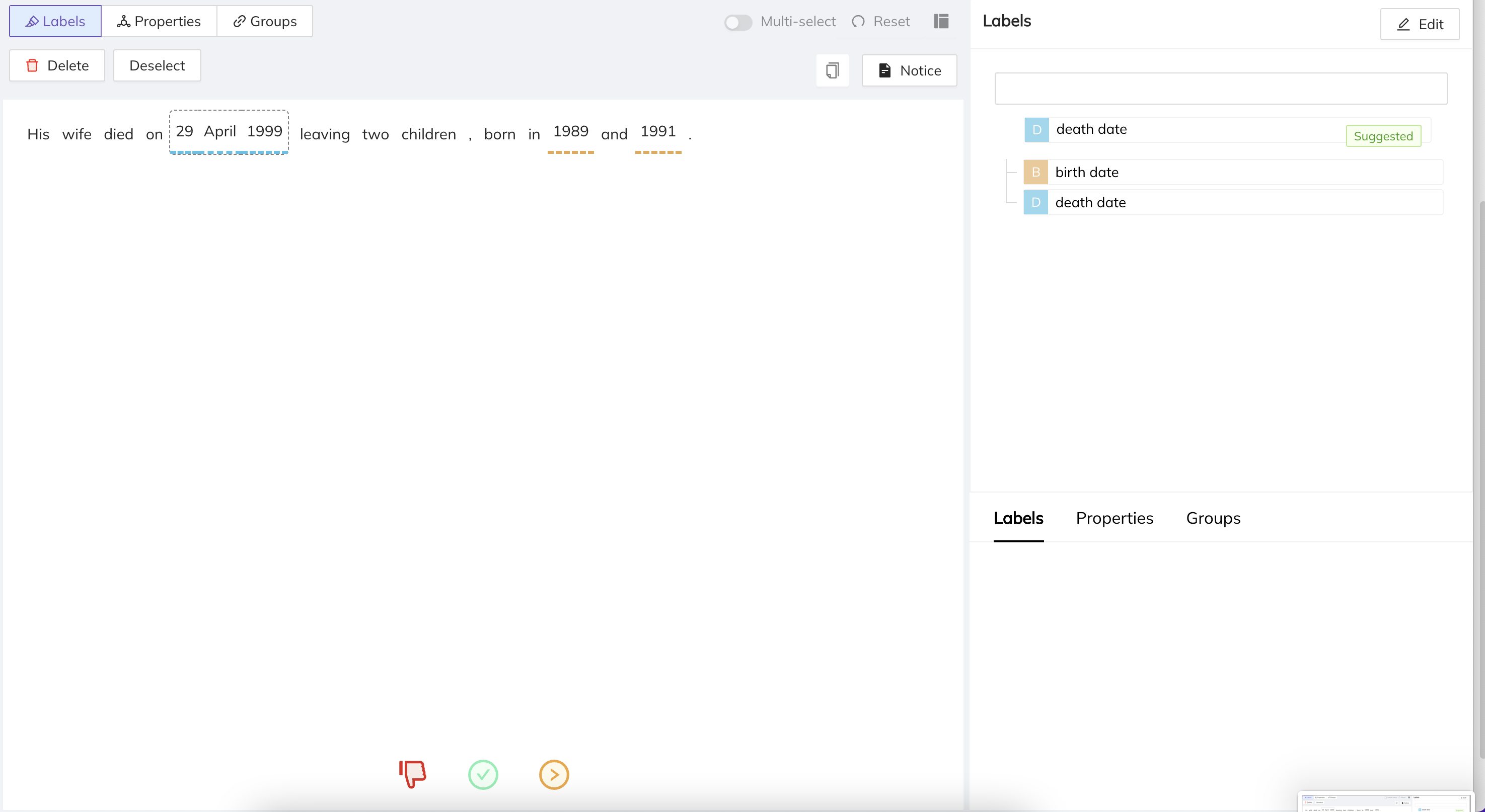The image size is (1485, 812).
Task: Select the birth date label in tree
Action: coord(1233,173)
